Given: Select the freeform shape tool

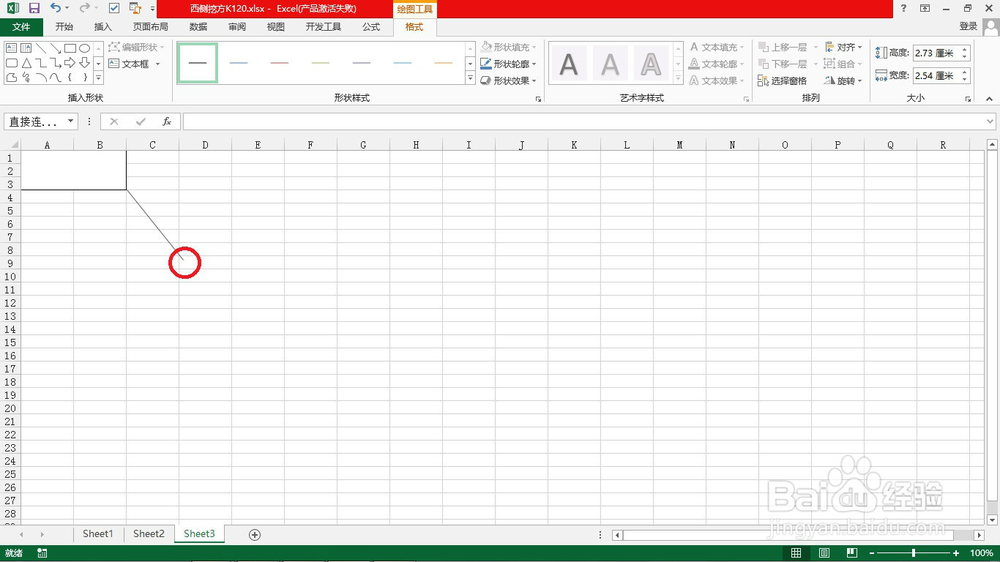Looking at the screenshot, I should 11,78.
